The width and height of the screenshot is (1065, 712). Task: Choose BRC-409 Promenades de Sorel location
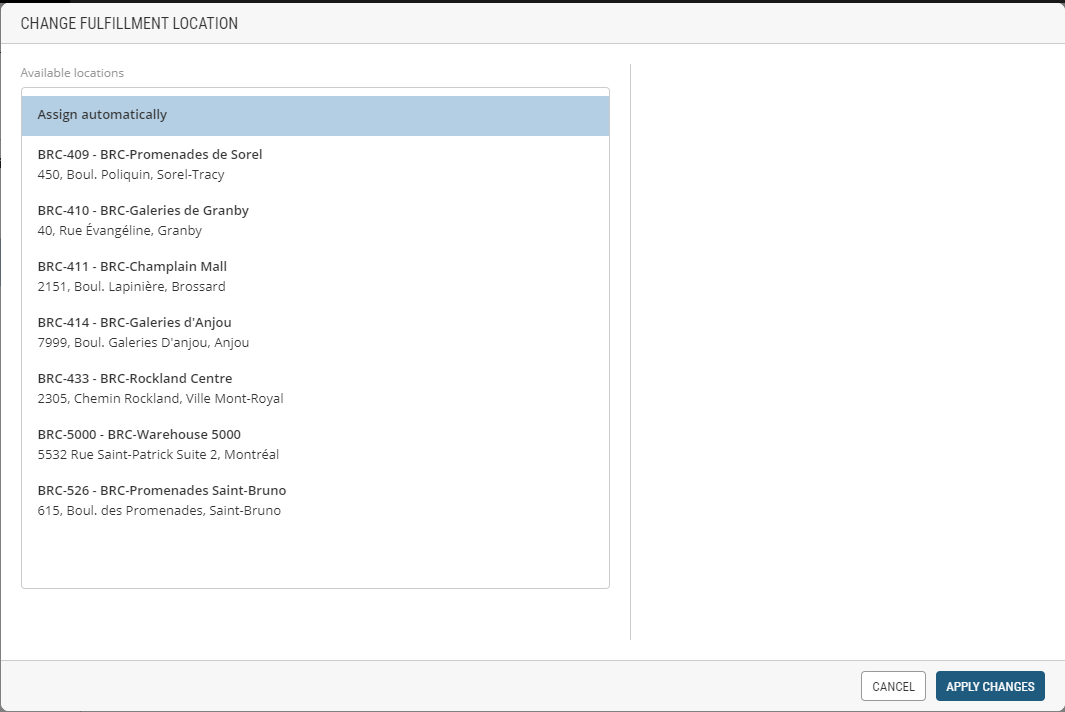[x=150, y=155]
